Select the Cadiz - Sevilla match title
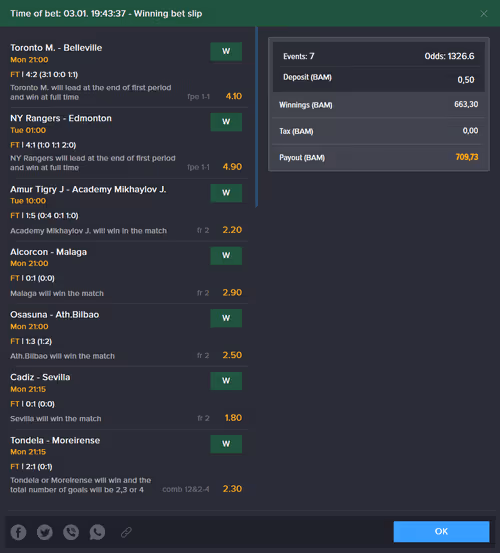500x553 pixels. point(40,377)
